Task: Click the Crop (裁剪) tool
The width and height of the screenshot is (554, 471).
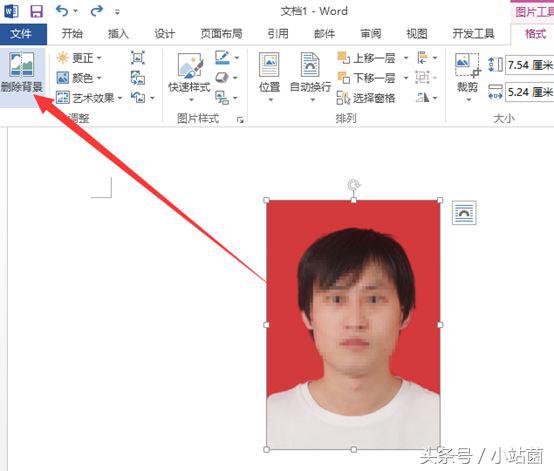Action: coord(468,72)
